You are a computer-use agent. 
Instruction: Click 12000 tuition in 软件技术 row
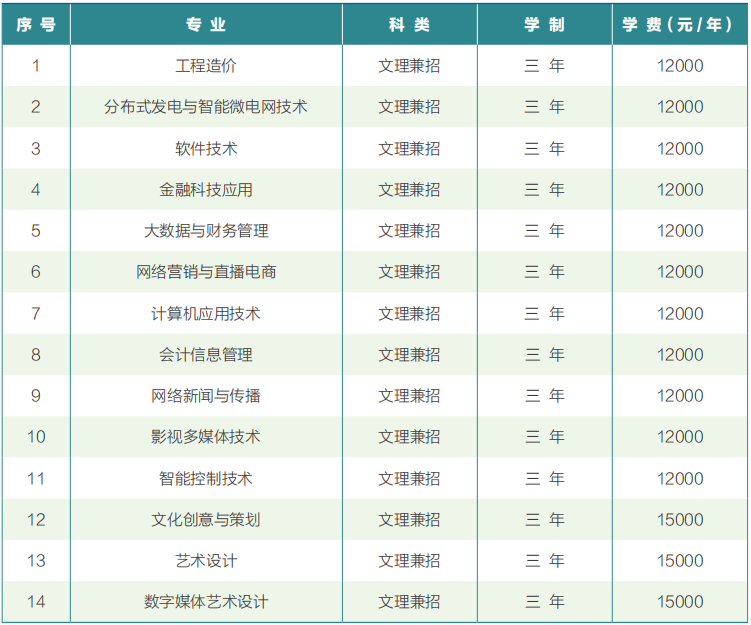[680, 148]
